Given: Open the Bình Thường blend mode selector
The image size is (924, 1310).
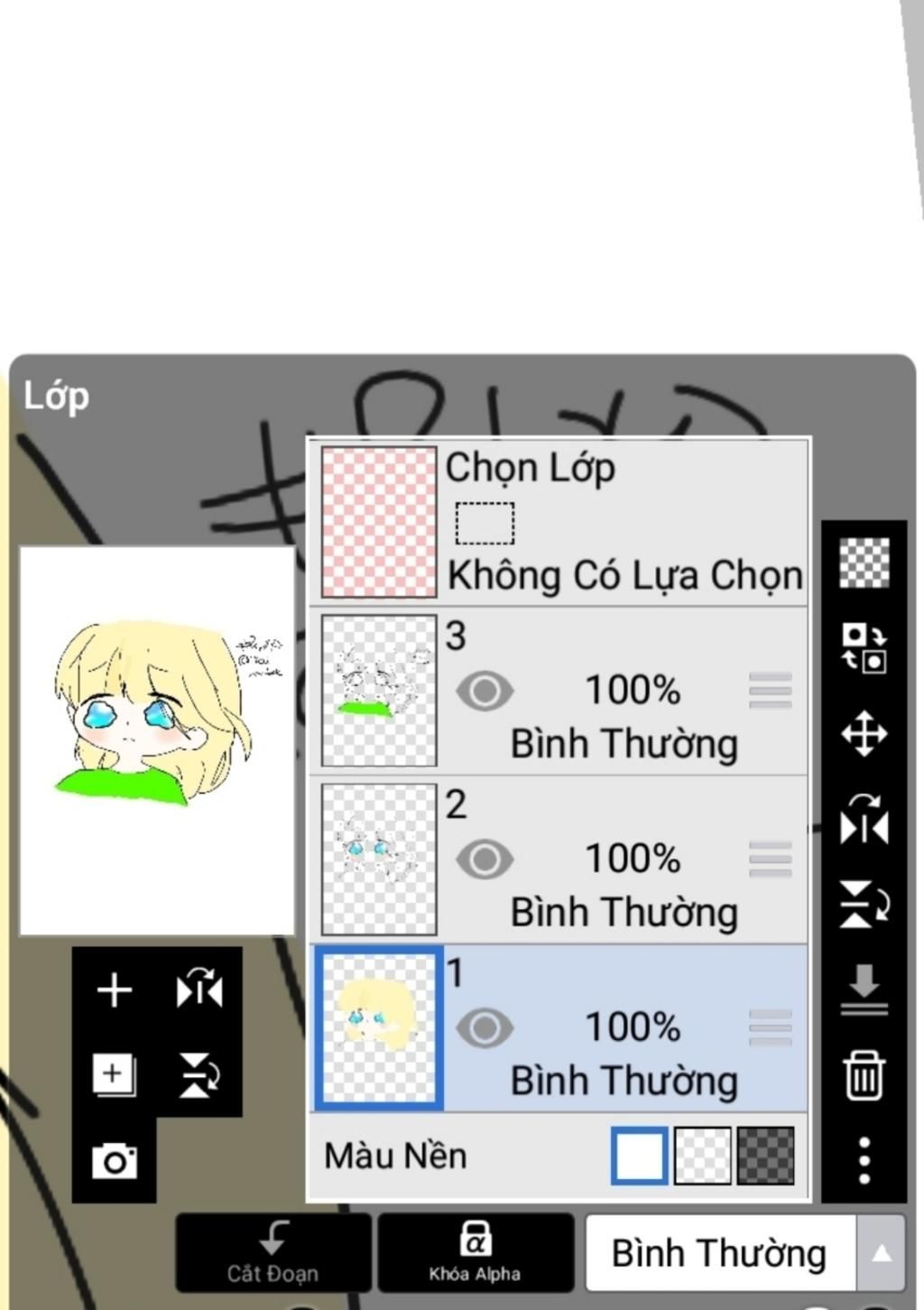Looking at the screenshot, I should [720, 1253].
